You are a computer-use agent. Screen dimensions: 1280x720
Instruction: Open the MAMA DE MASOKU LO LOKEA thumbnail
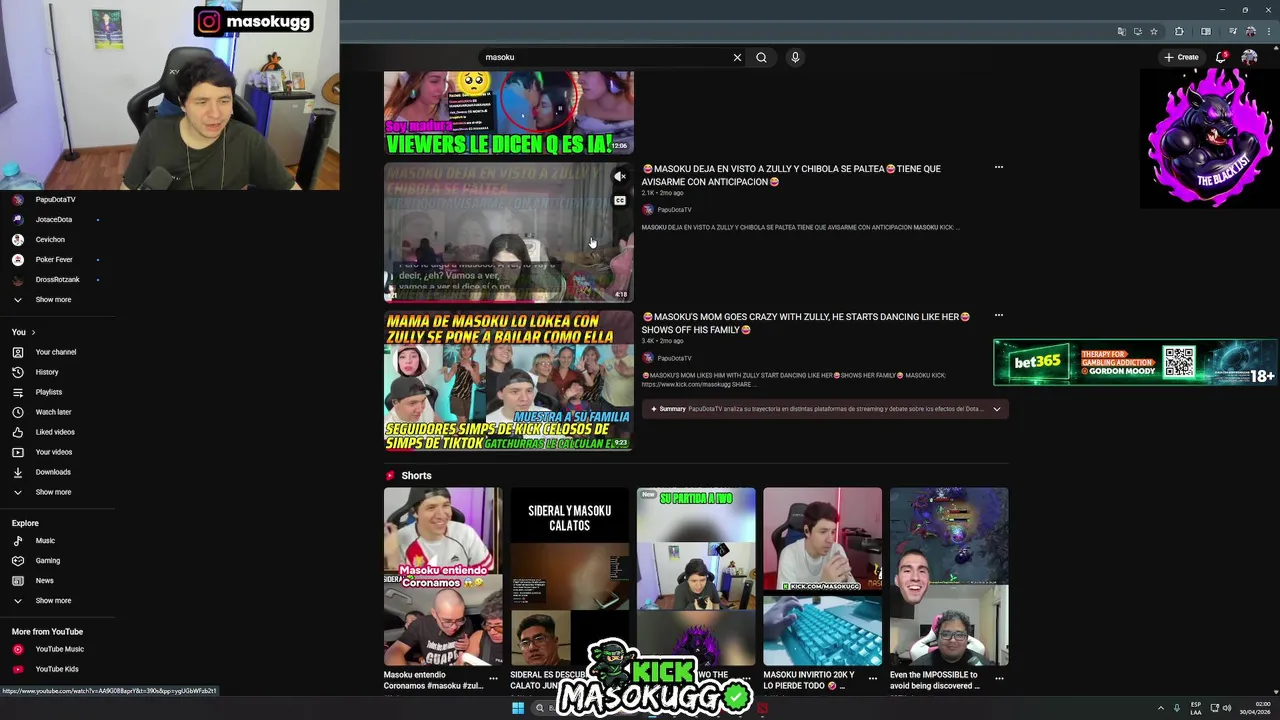click(508, 381)
